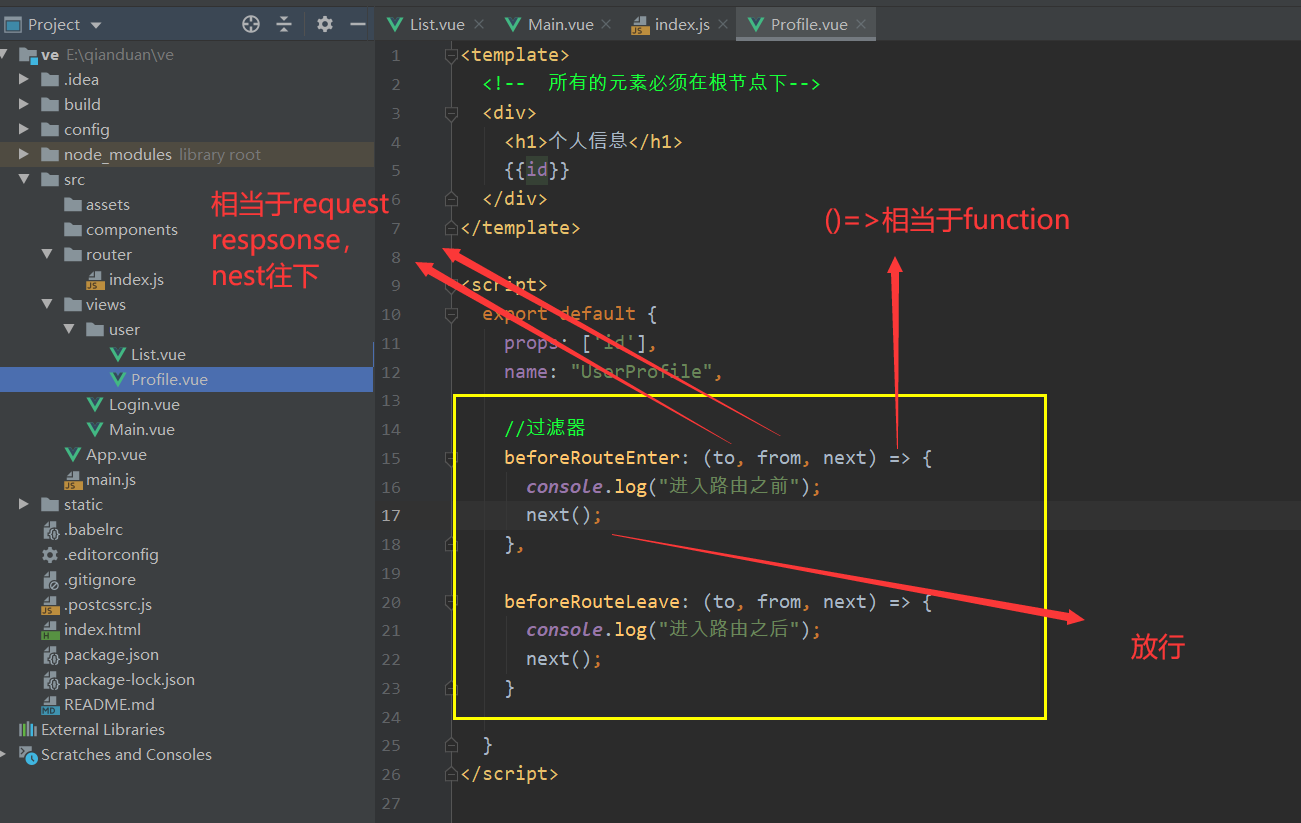Close the List.vue tab
This screenshot has height=823, width=1301.
(x=479, y=24)
